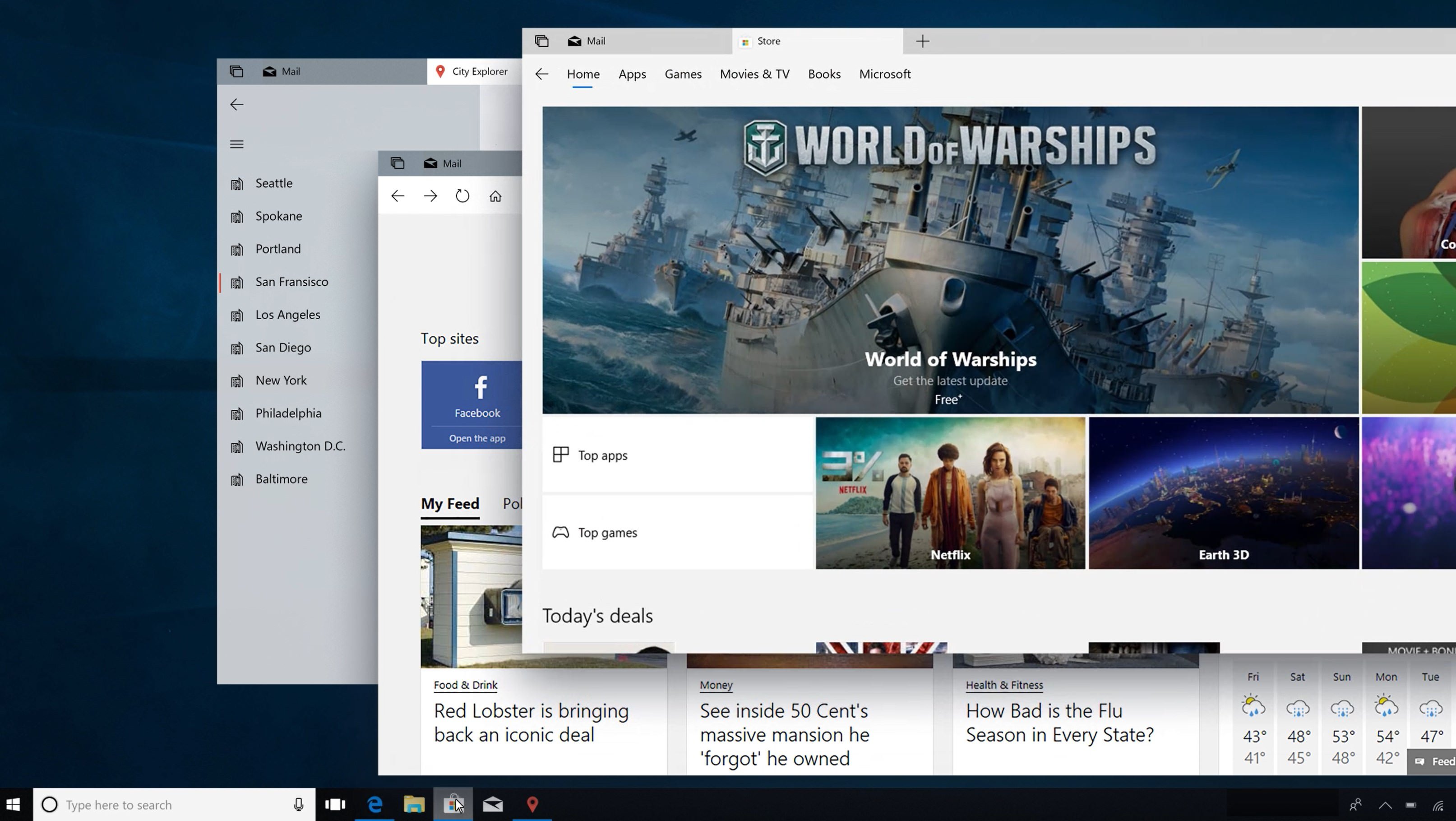The width and height of the screenshot is (1456, 821).
Task: Click the Today's Deals section link
Action: click(597, 614)
